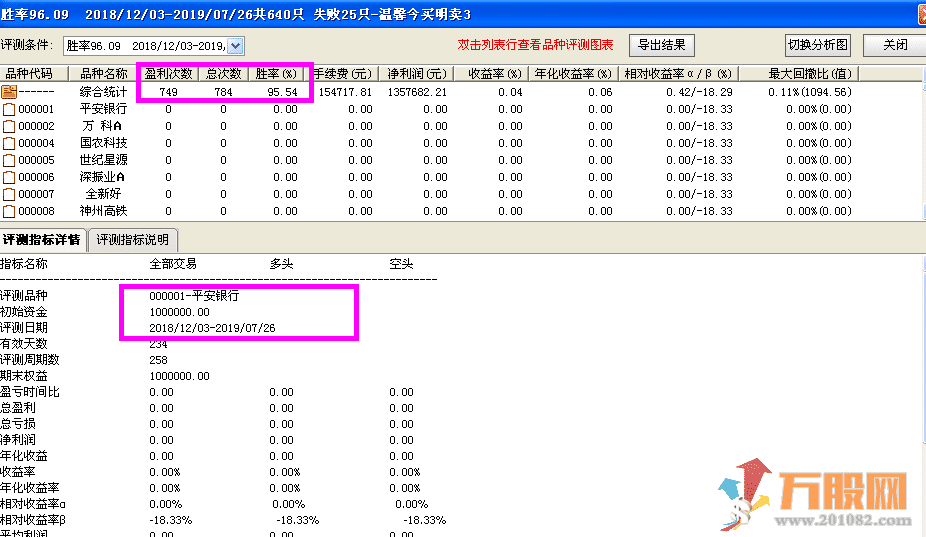Sort by 盈利次数 column header

[168, 74]
